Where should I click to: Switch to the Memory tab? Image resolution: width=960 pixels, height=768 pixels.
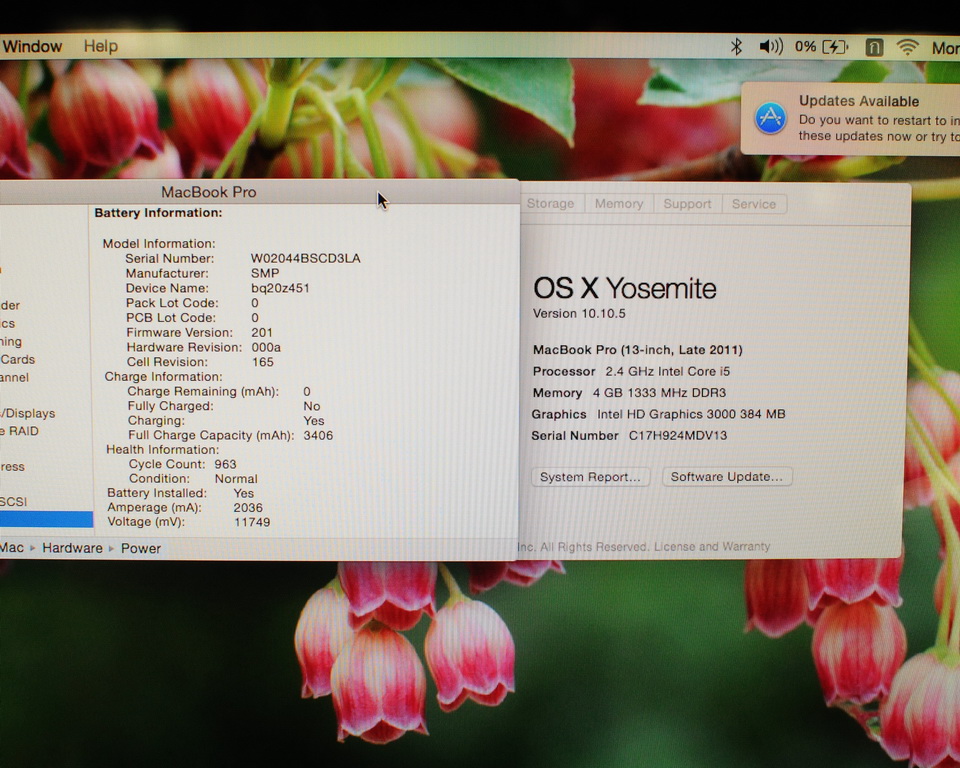click(x=619, y=203)
